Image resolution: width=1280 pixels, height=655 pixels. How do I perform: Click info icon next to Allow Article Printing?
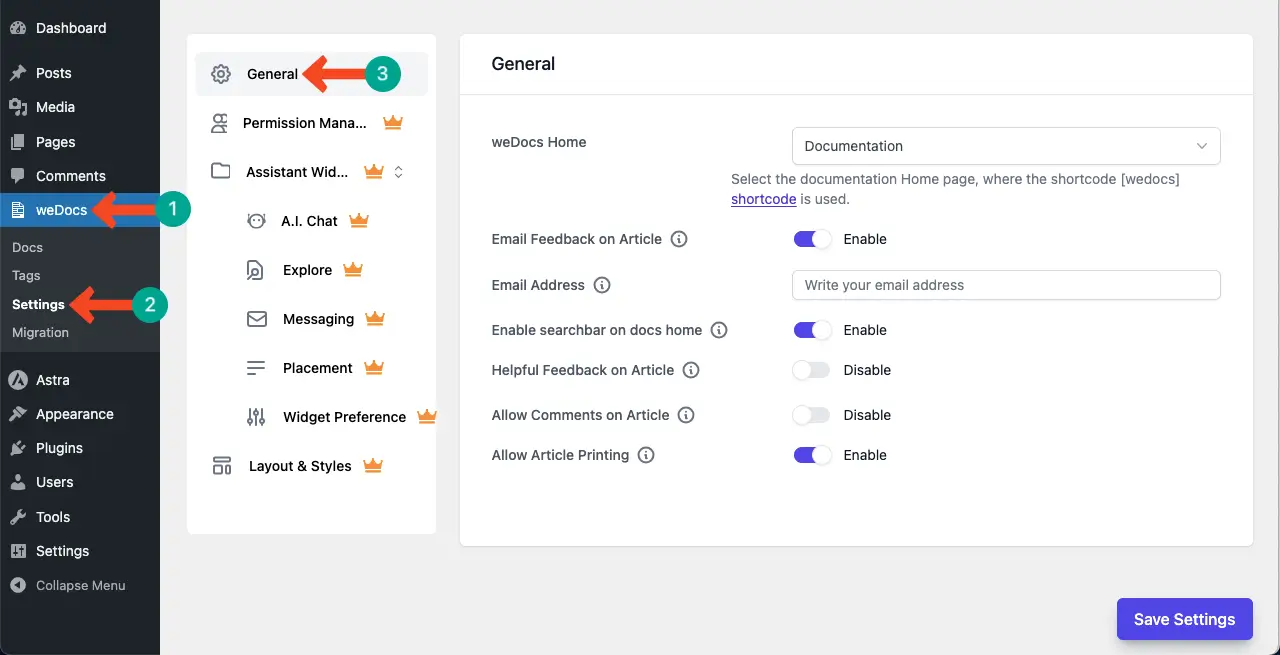tap(646, 455)
